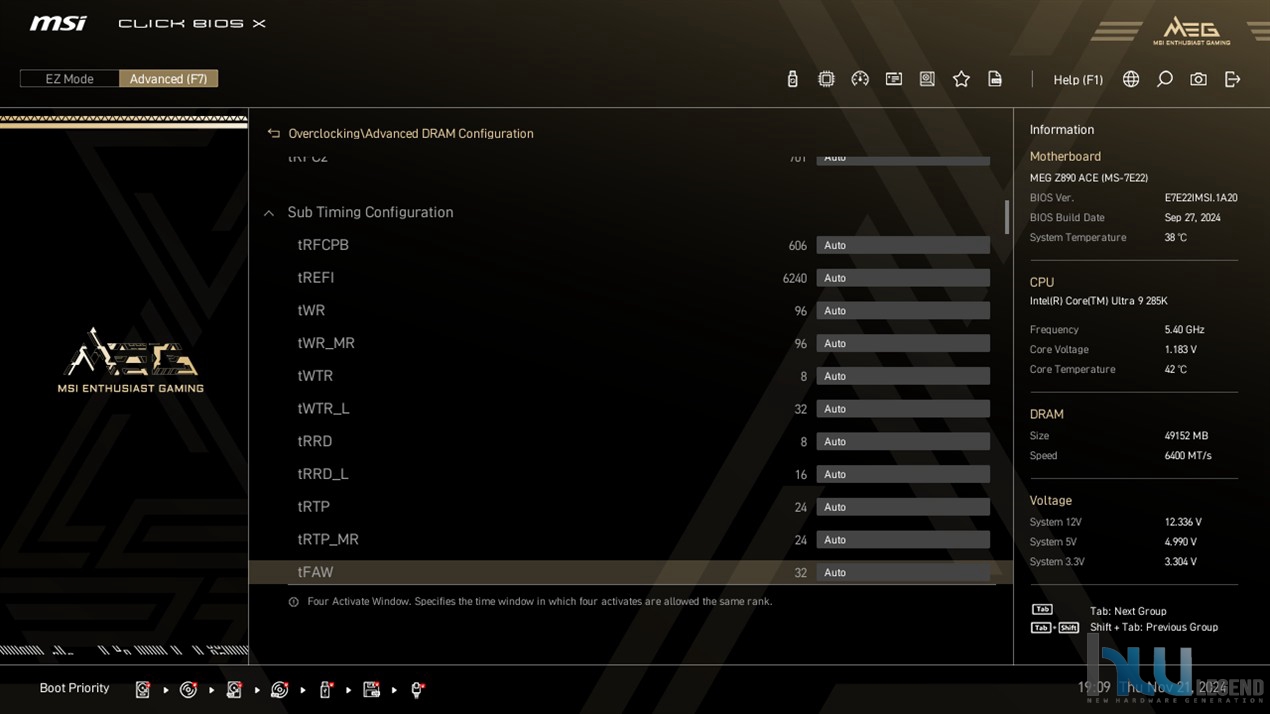Open the M-Flash USB icon in toolbar
This screenshot has height=714, width=1270.
[792, 79]
